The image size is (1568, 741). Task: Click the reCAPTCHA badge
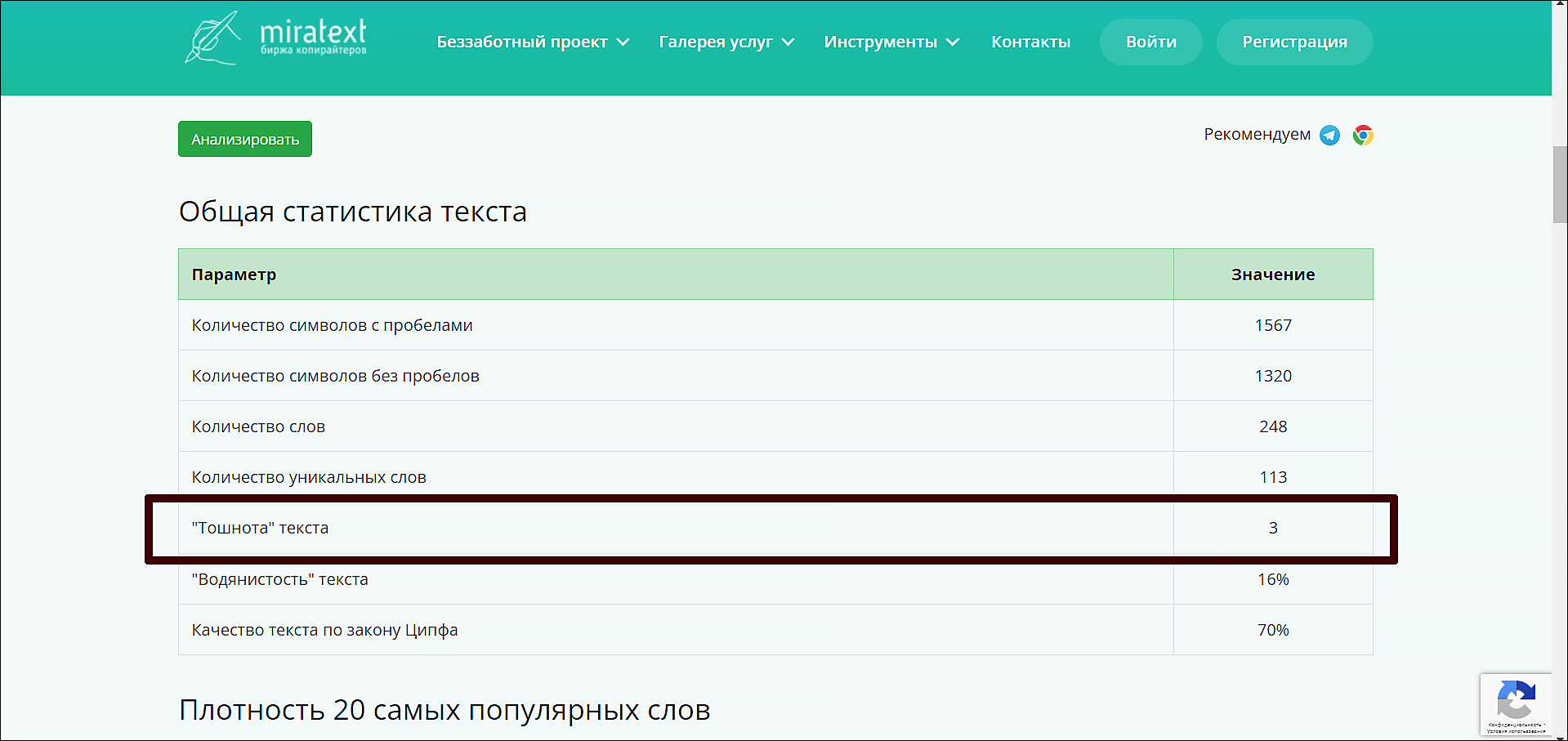point(1516,704)
